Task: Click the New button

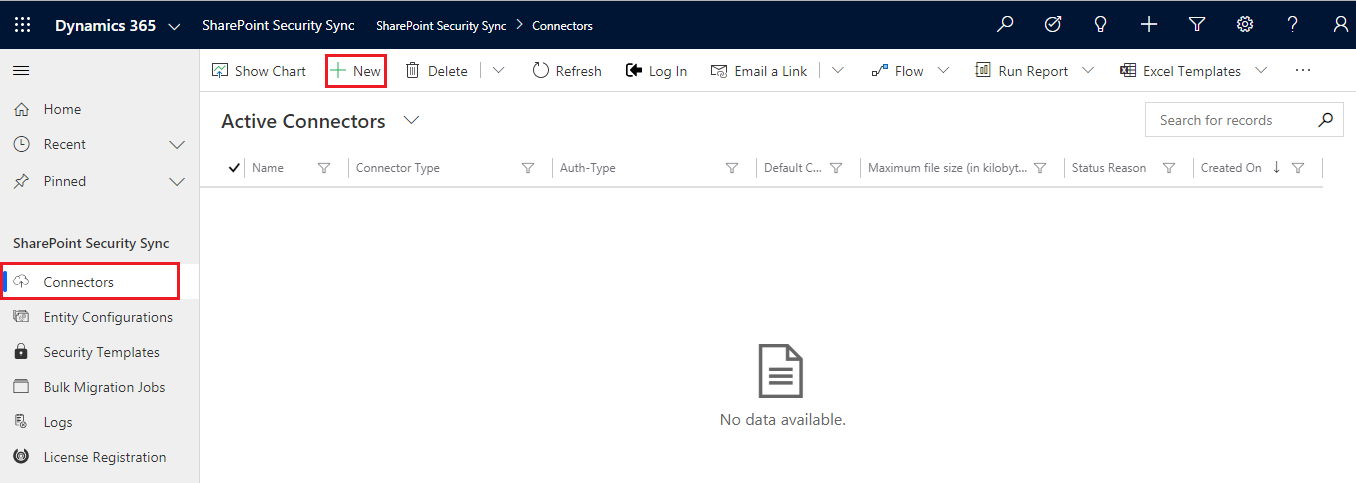Action: coord(356,71)
